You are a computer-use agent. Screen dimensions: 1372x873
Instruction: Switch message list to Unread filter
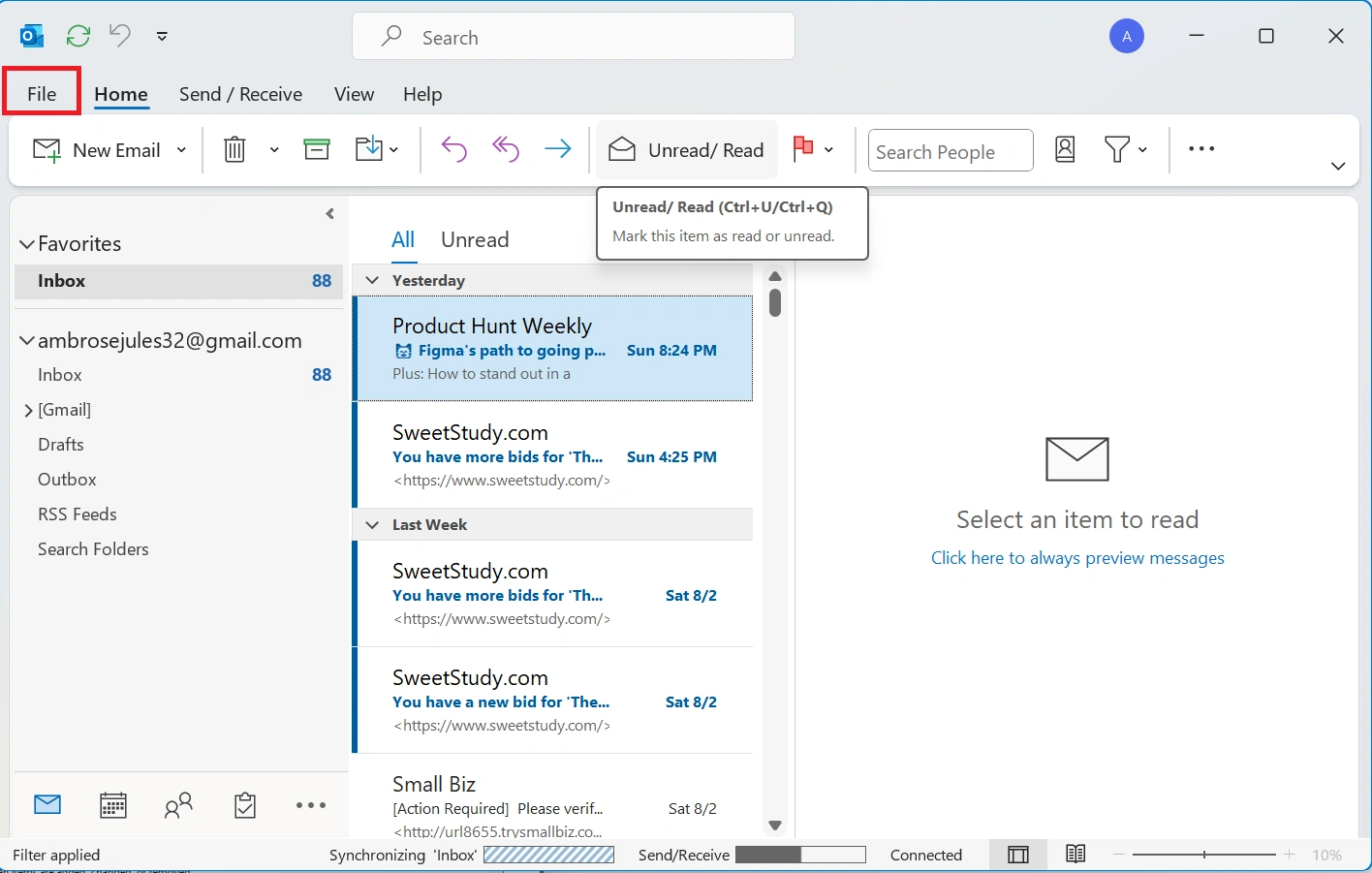475,240
